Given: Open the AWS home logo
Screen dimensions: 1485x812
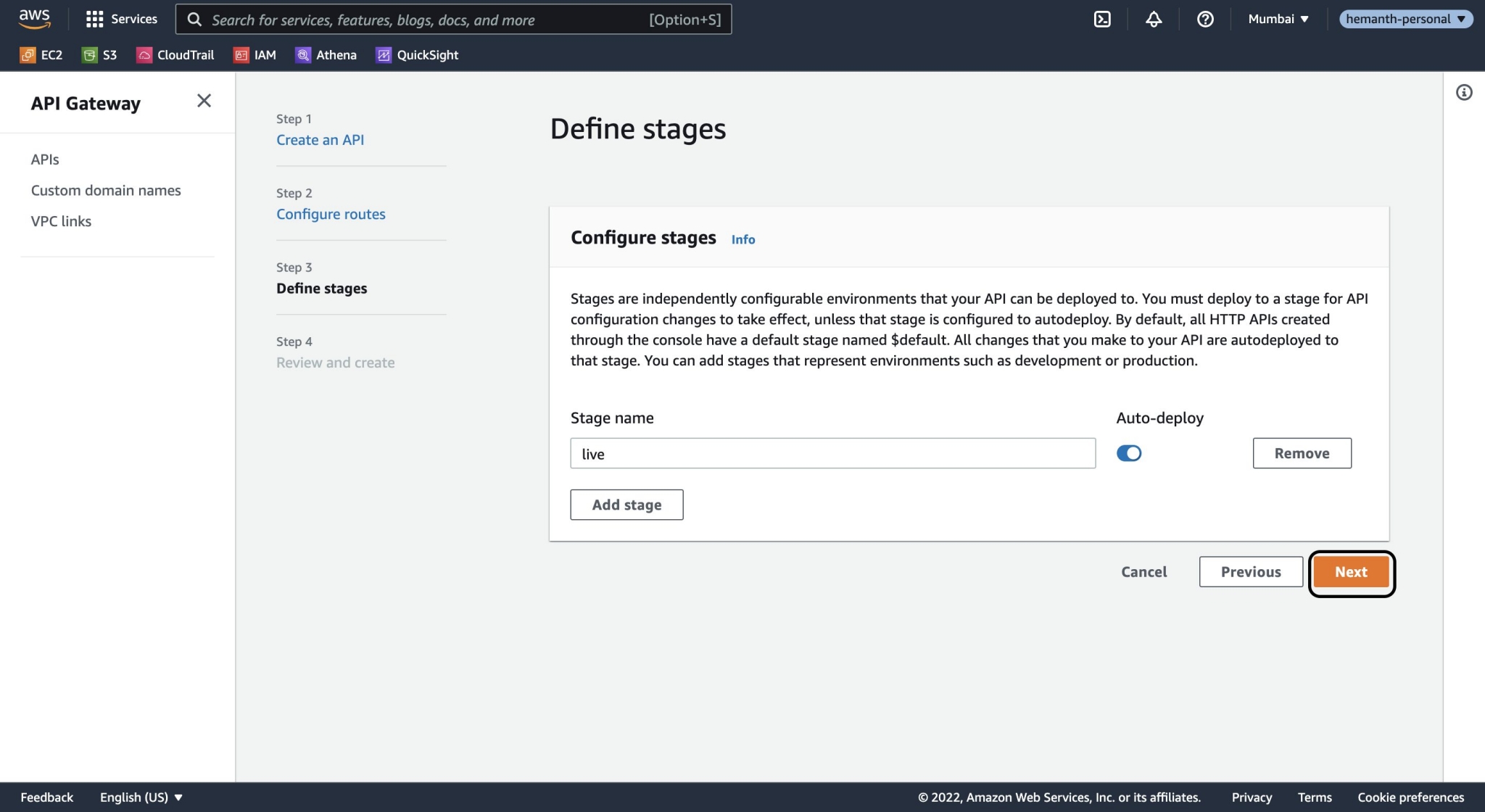Looking at the screenshot, I should click(x=34, y=19).
